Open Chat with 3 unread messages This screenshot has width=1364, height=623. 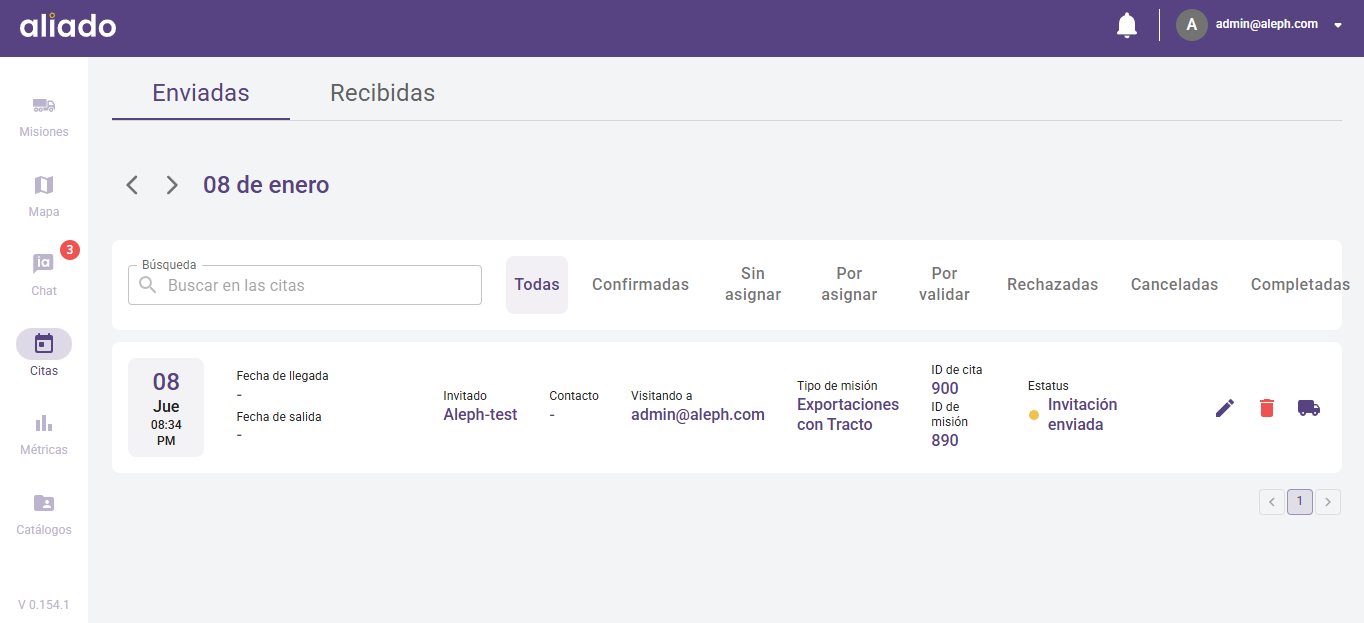[44, 274]
